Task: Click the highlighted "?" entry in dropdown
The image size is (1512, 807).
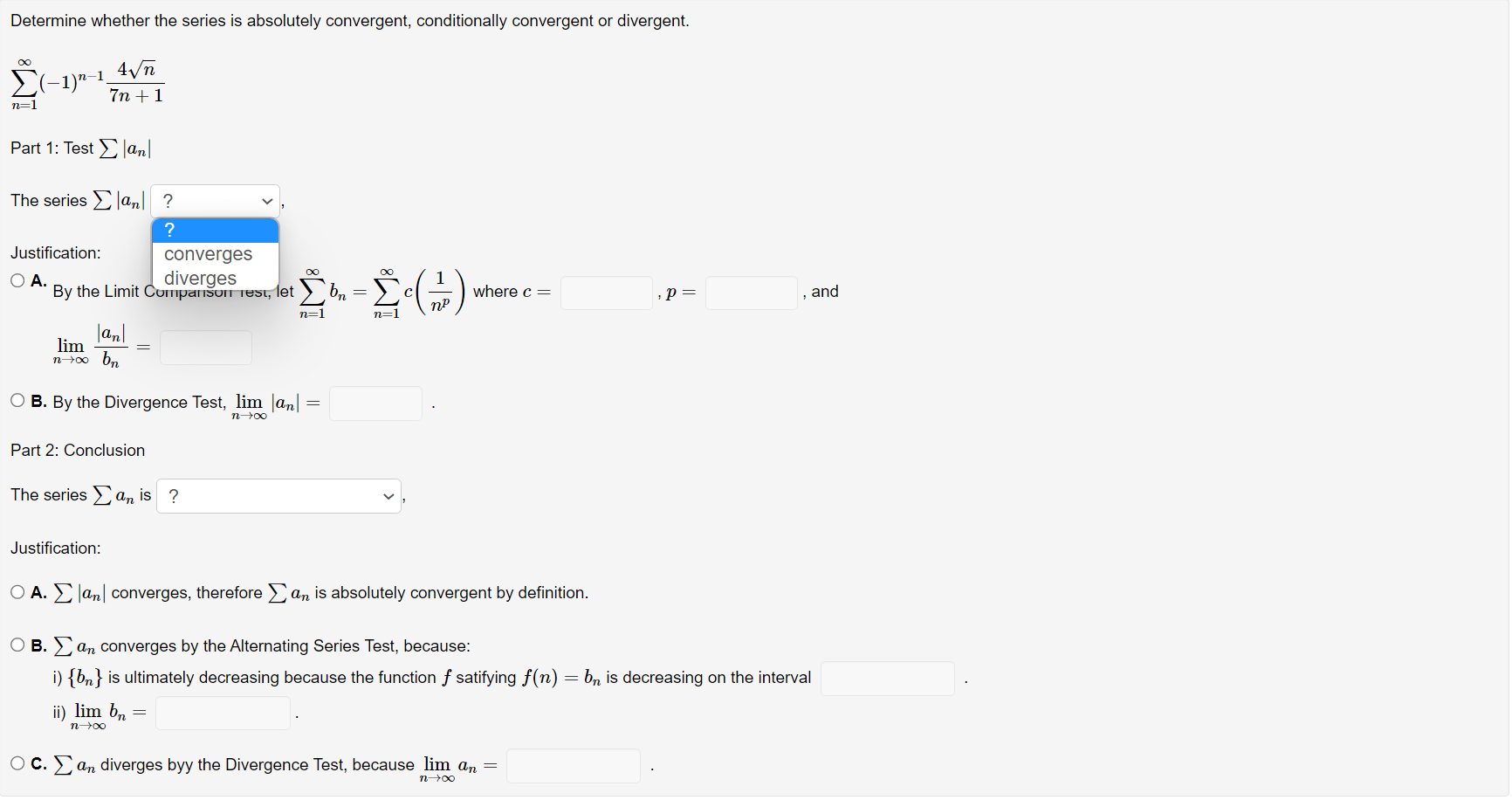Action: 170,230
